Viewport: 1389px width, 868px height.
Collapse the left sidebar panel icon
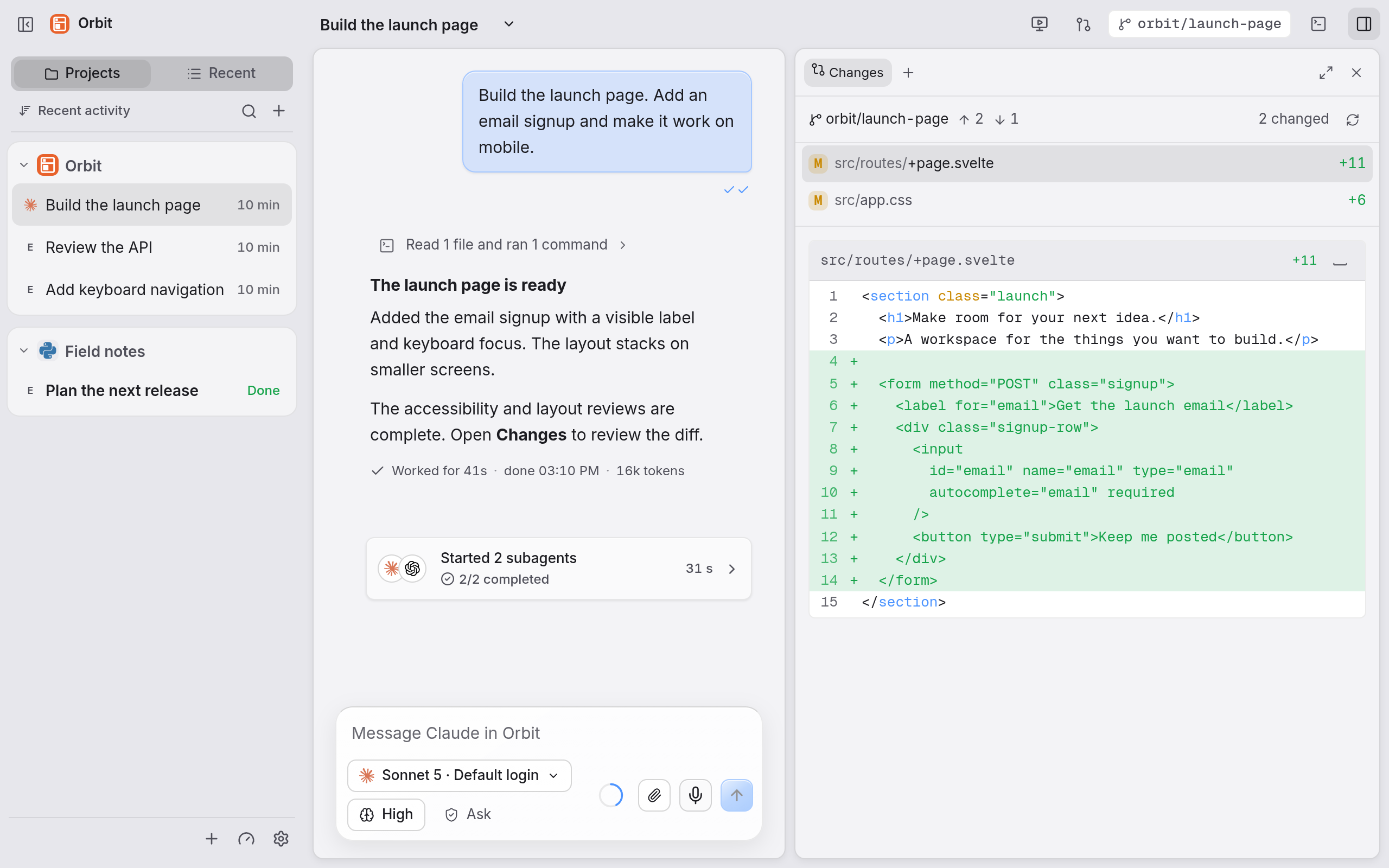click(26, 24)
